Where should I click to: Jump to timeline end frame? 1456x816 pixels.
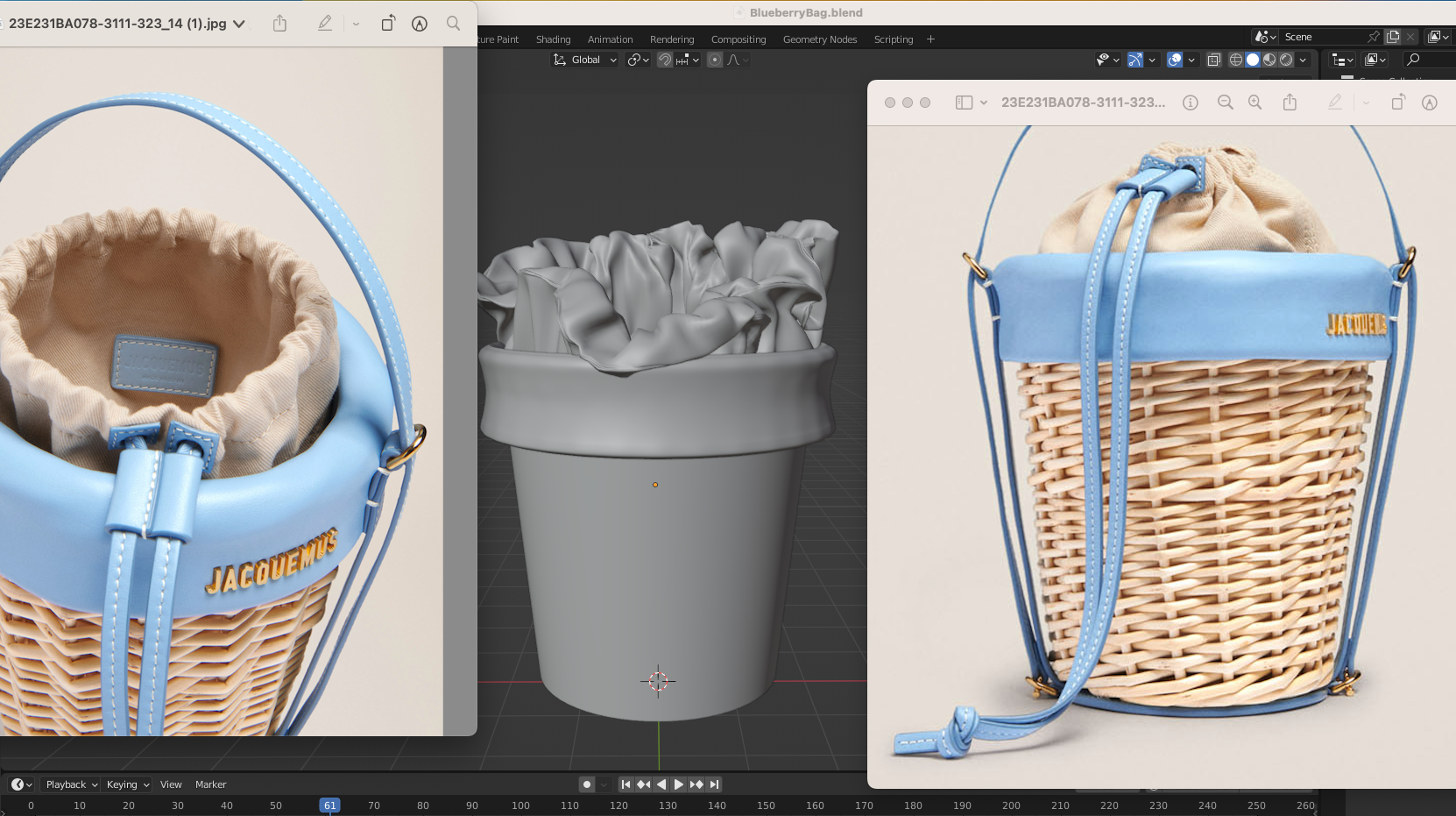point(714,784)
